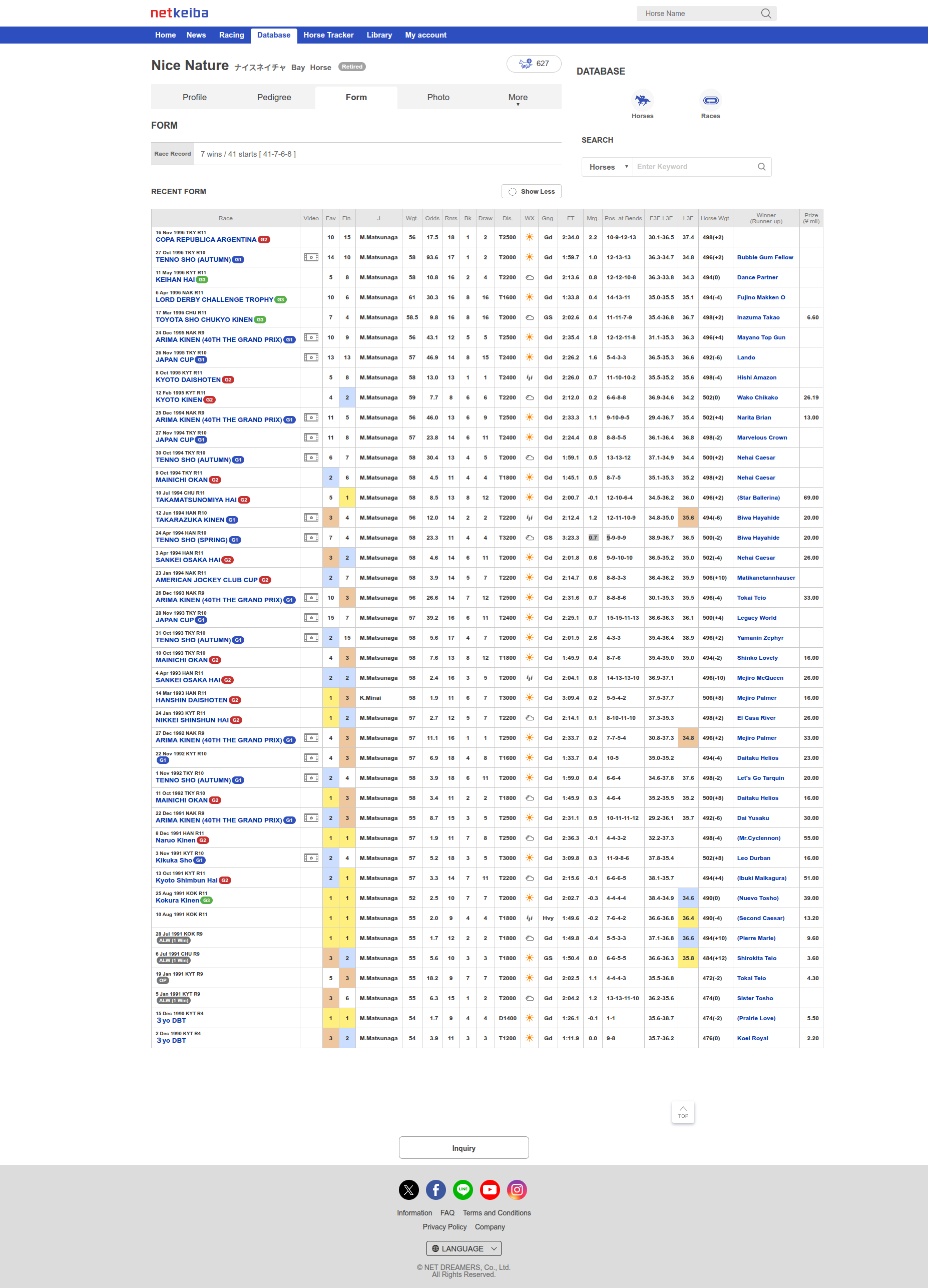Play video for 12 Jun 1994 Takarazuka Kinen

(x=311, y=518)
